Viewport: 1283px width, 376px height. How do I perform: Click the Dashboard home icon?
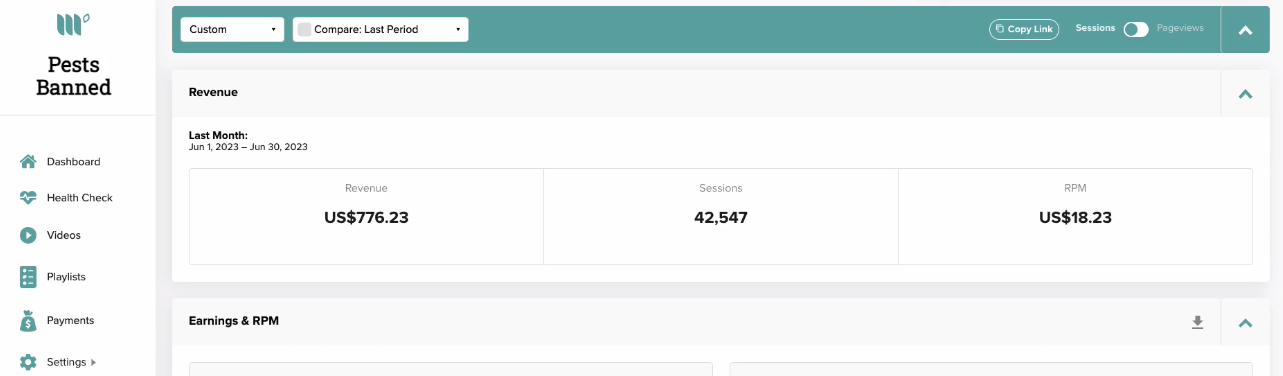point(28,161)
